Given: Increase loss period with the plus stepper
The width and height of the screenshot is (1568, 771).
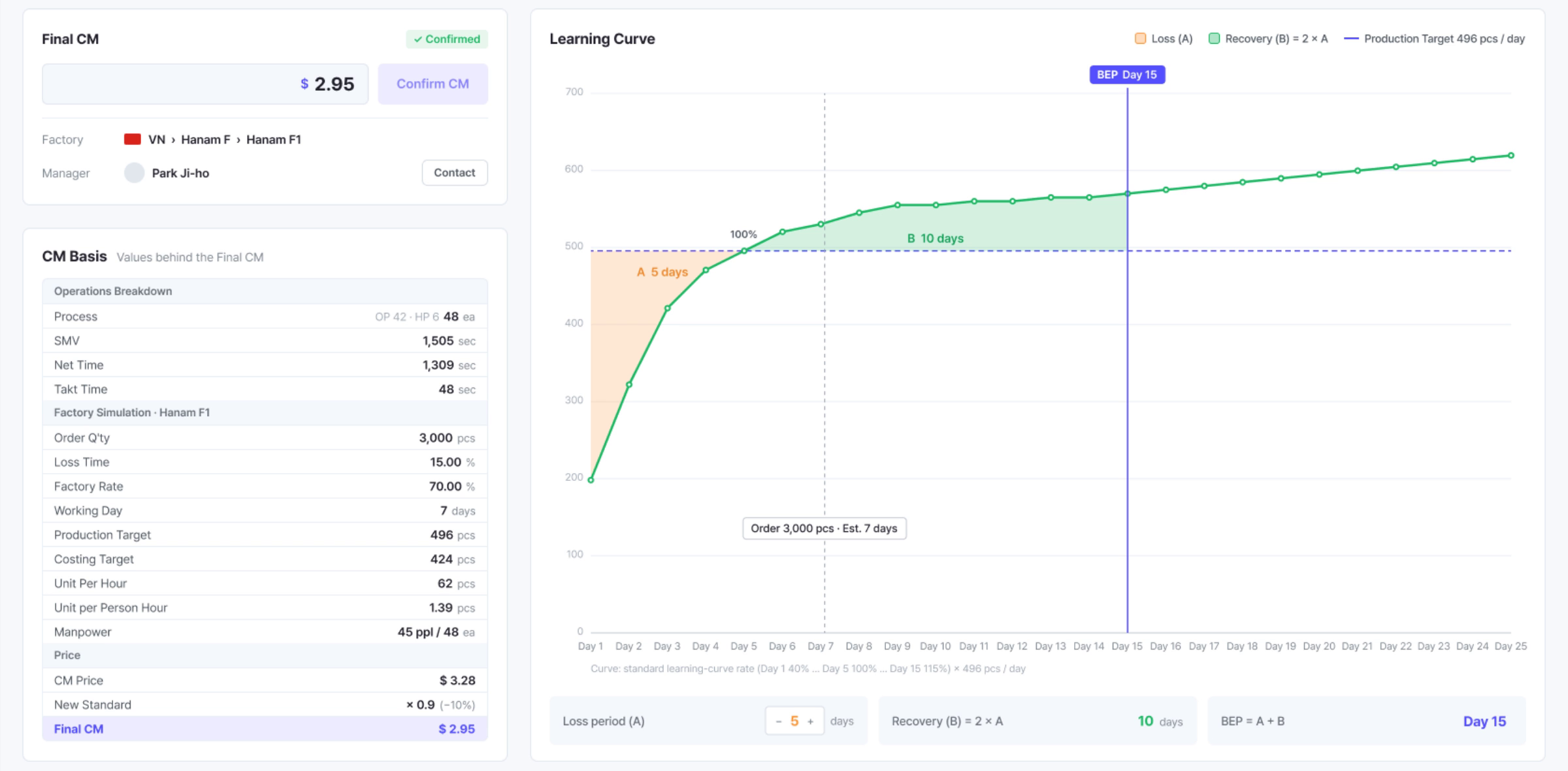Looking at the screenshot, I should [x=810, y=721].
